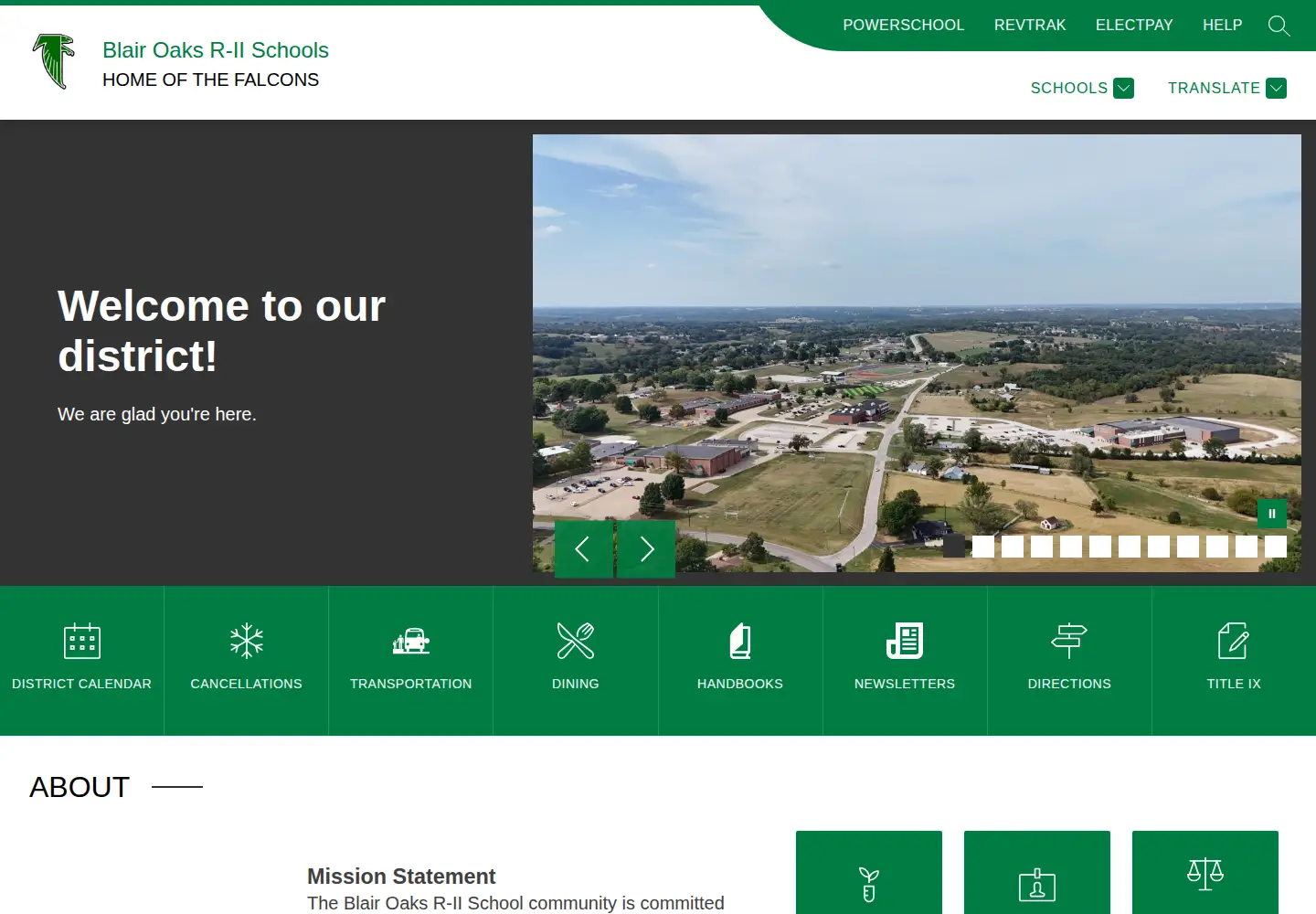Open the District Calendar icon tile
Image resolution: width=1316 pixels, height=914 pixels.
[82, 660]
